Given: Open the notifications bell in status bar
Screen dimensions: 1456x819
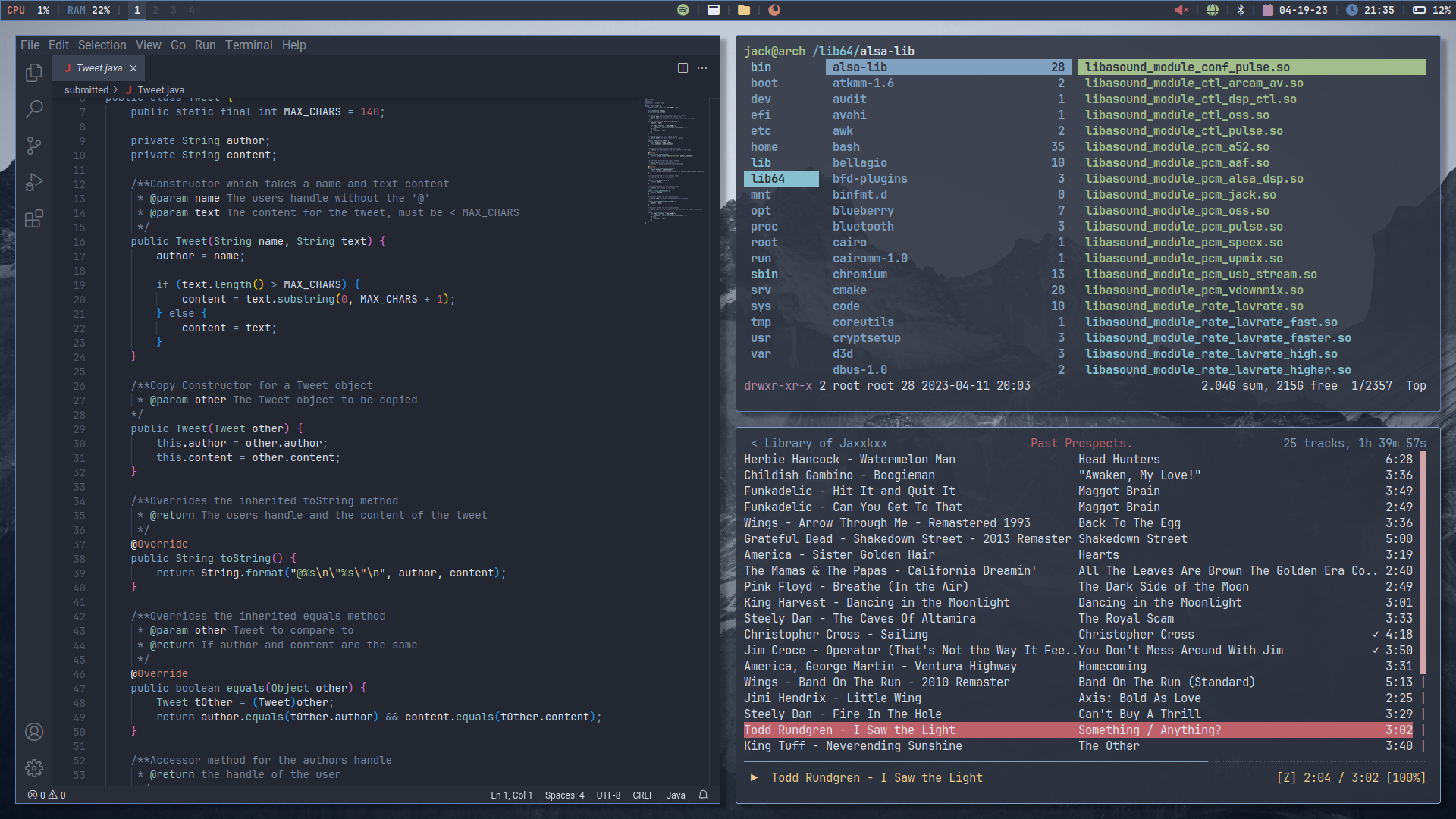Looking at the screenshot, I should 703,795.
